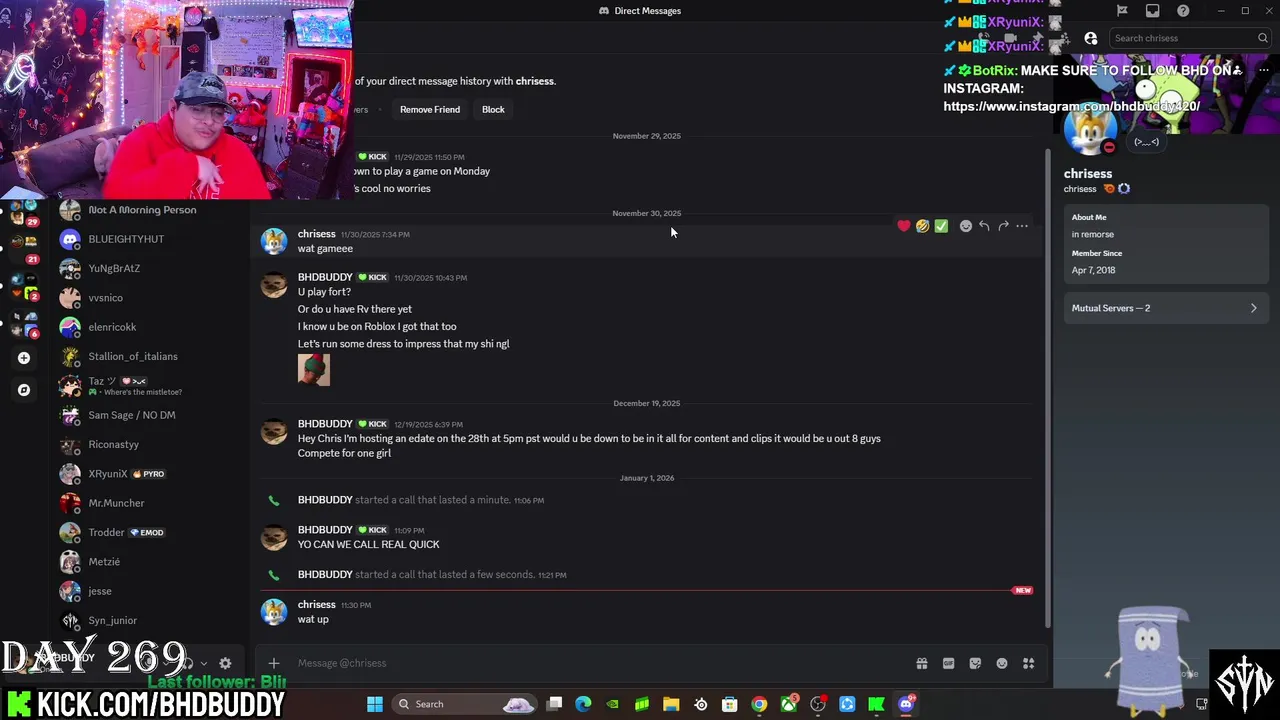1280x720 pixels.
Task: Open the emoji picker in message bar
Action: 1002,663
